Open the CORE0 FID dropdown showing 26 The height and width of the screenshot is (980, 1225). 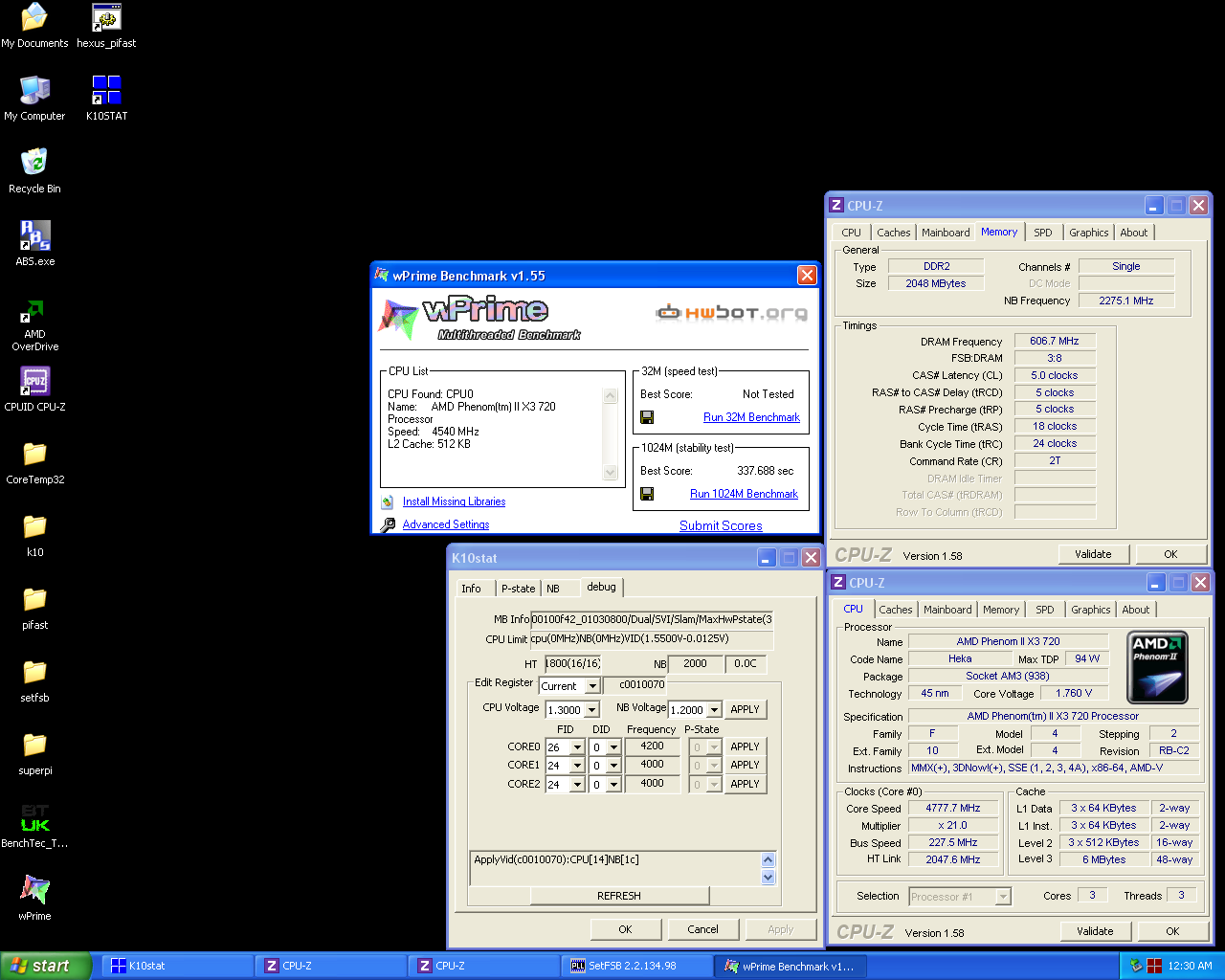click(x=577, y=747)
